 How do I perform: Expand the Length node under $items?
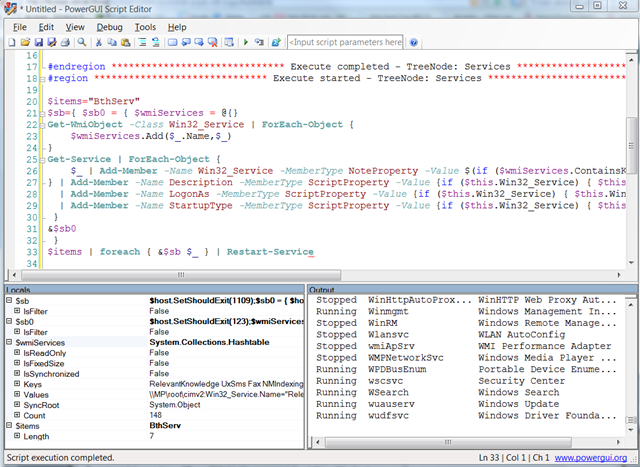pyautogui.click(x=17, y=436)
